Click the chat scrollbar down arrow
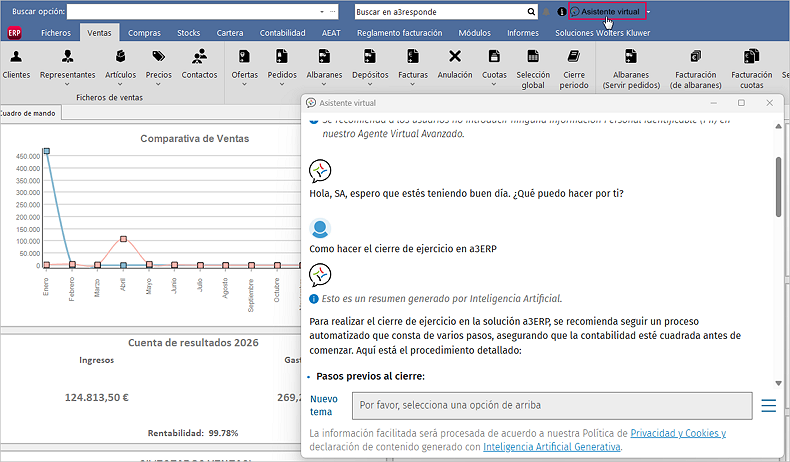Image resolution: width=790 pixels, height=462 pixels. pyautogui.click(x=778, y=383)
